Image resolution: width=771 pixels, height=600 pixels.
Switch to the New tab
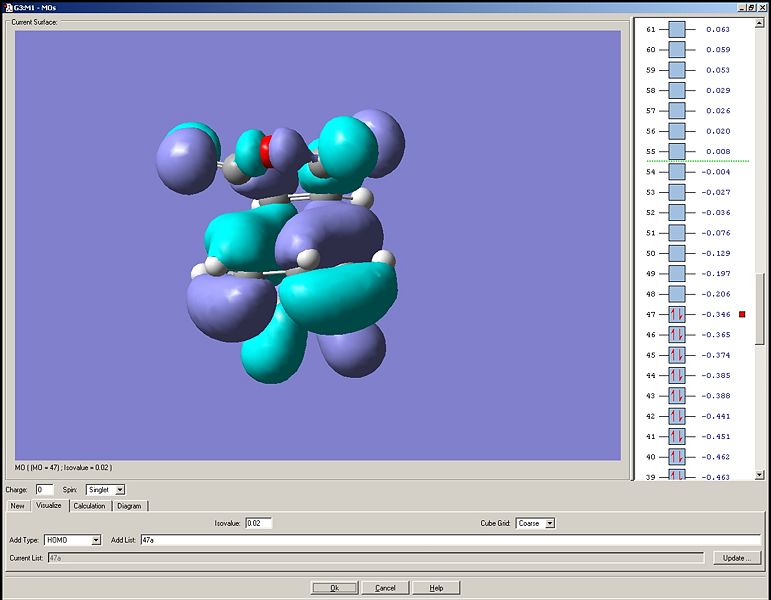(x=18, y=506)
